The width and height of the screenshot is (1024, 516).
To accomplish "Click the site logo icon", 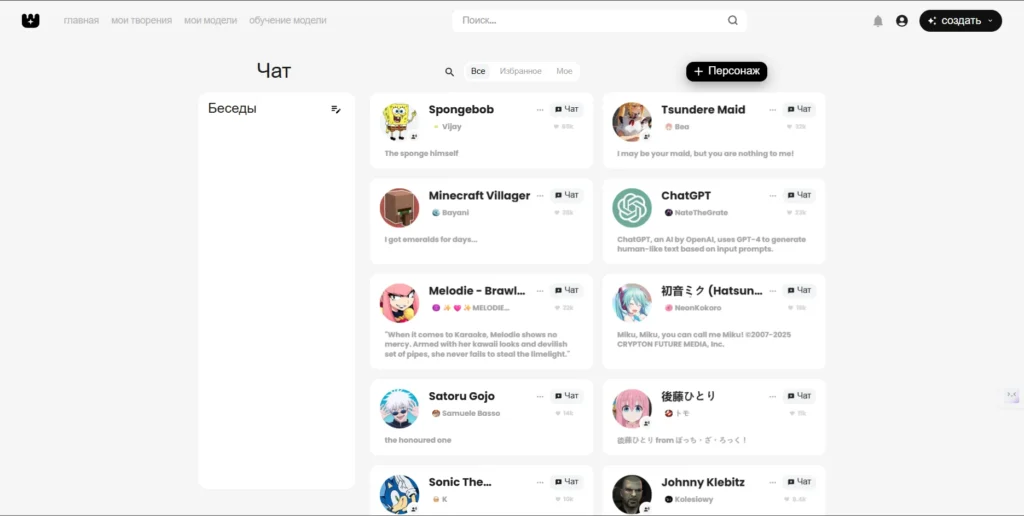I will pyautogui.click(x=31, y=20).
